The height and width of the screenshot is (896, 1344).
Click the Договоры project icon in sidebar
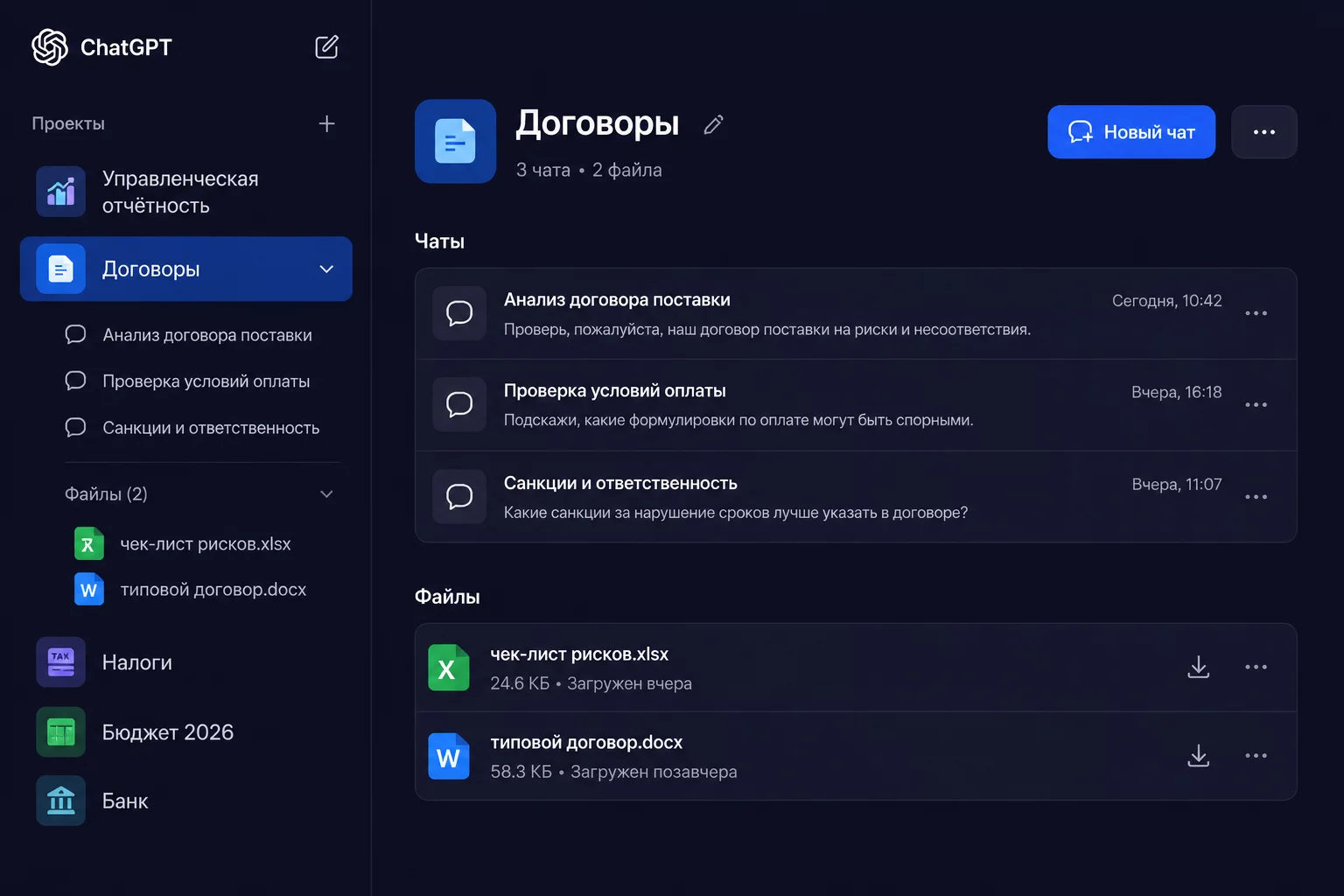tap(60, 269)
